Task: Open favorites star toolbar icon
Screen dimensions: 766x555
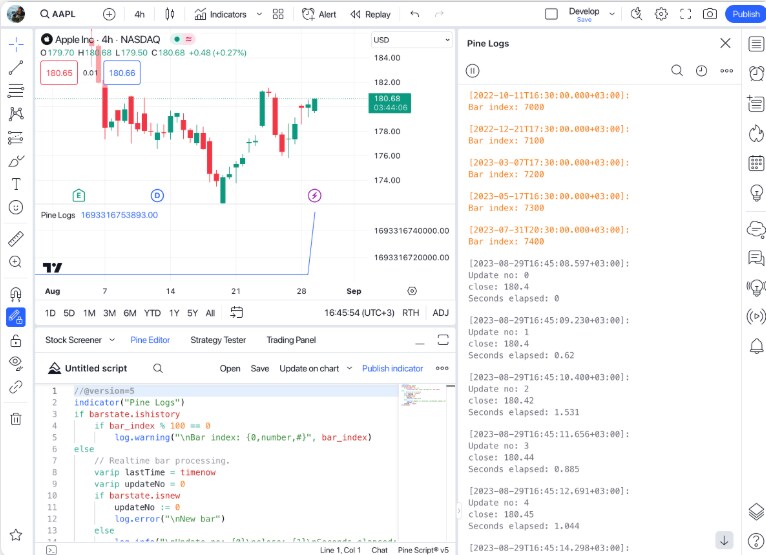Action: 16,535
